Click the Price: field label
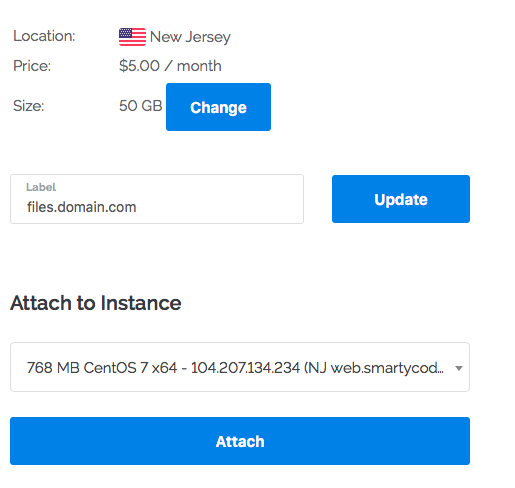 coord(32,66)
